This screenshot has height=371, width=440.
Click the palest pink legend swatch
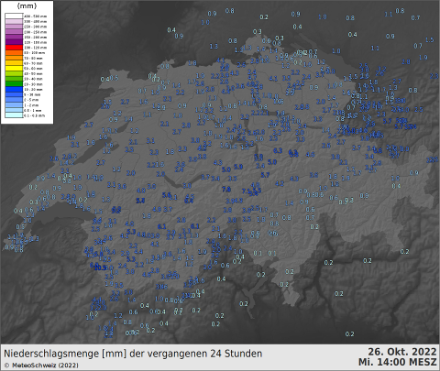click(14, 21)
